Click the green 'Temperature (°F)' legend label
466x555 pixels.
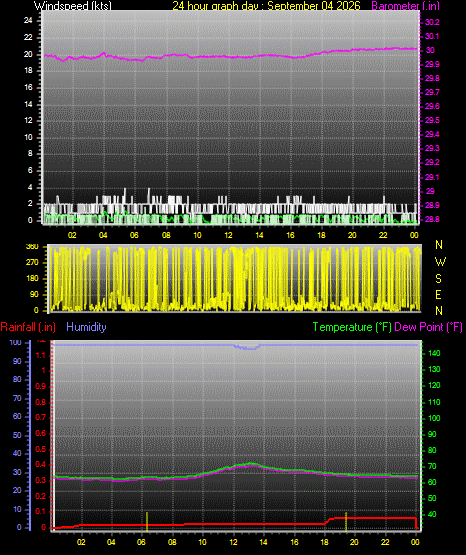[x=352, y=327]
